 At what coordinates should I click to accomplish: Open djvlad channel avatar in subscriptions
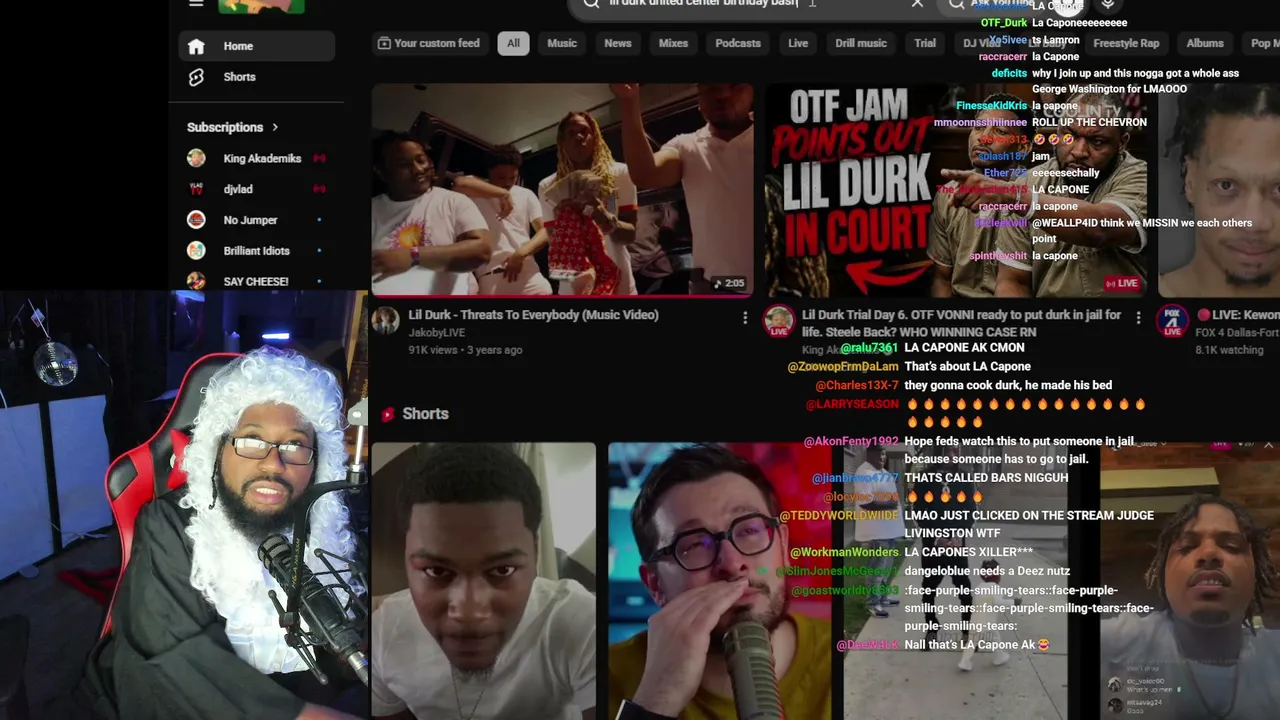[x=196, y=189]
